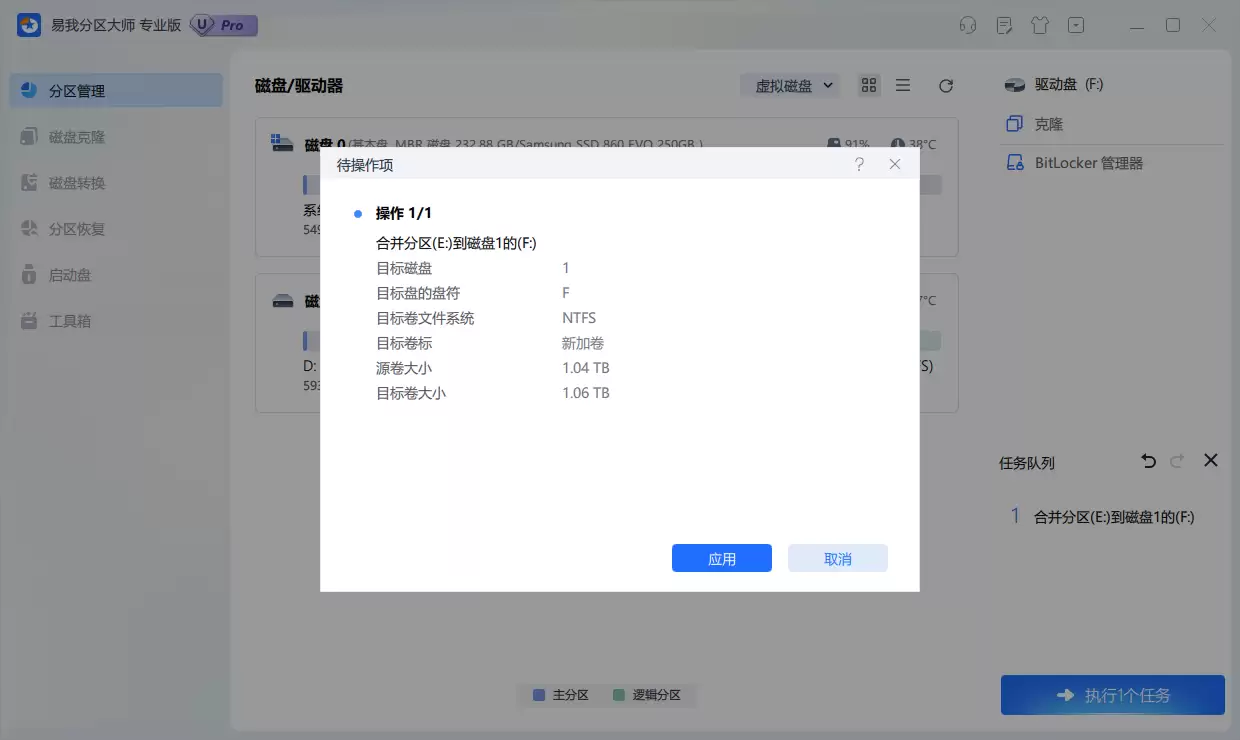Open the title bar window options dropdown
The height and width of the screenshot is (740, 1240).
pyautogui.click(x=1075, y=25)
